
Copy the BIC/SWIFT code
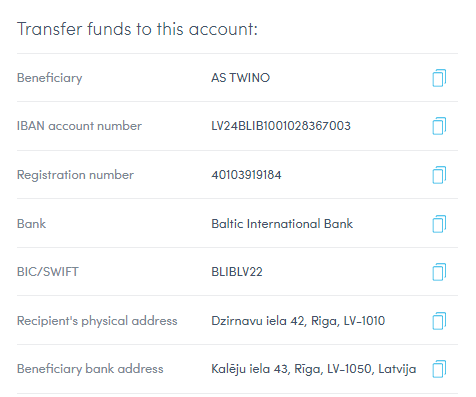click(x=439, y=272)
